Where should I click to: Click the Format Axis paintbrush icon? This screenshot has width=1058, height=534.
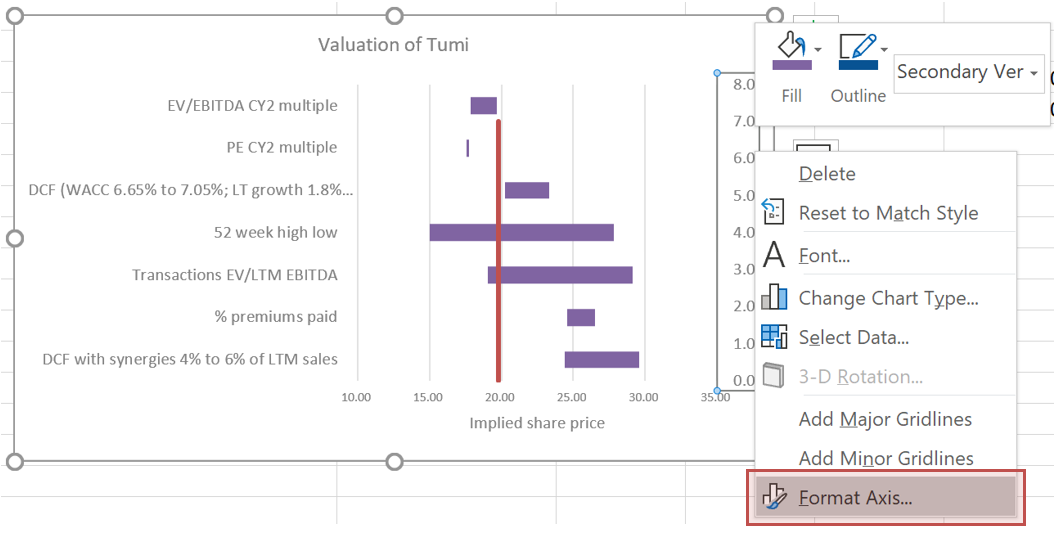tap(774, 497)
